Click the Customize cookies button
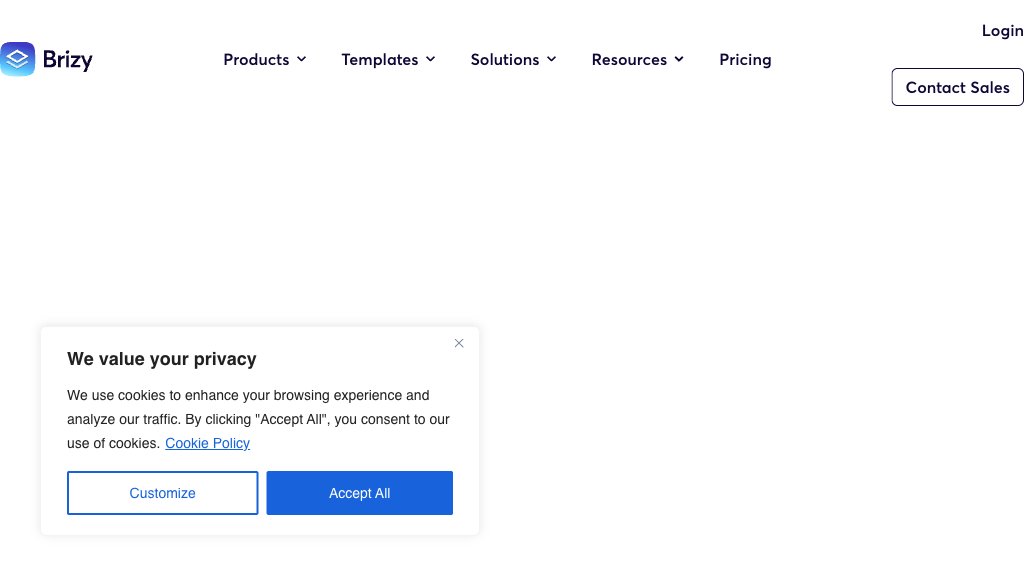Image resolution: width=1024 pixels, height=576 pixels. click(162, 493)
